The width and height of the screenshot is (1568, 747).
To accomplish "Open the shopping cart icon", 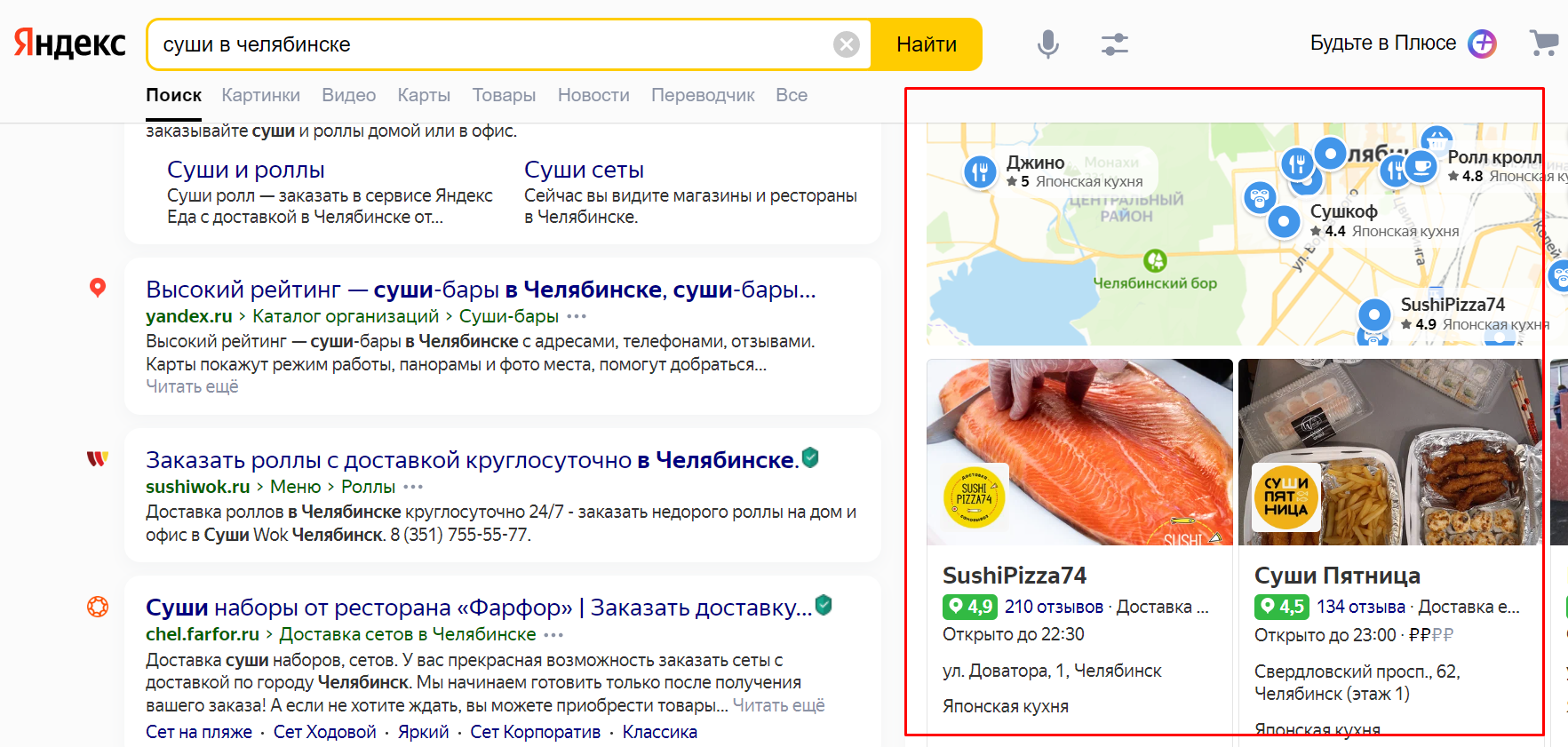I will point(1544,43).
